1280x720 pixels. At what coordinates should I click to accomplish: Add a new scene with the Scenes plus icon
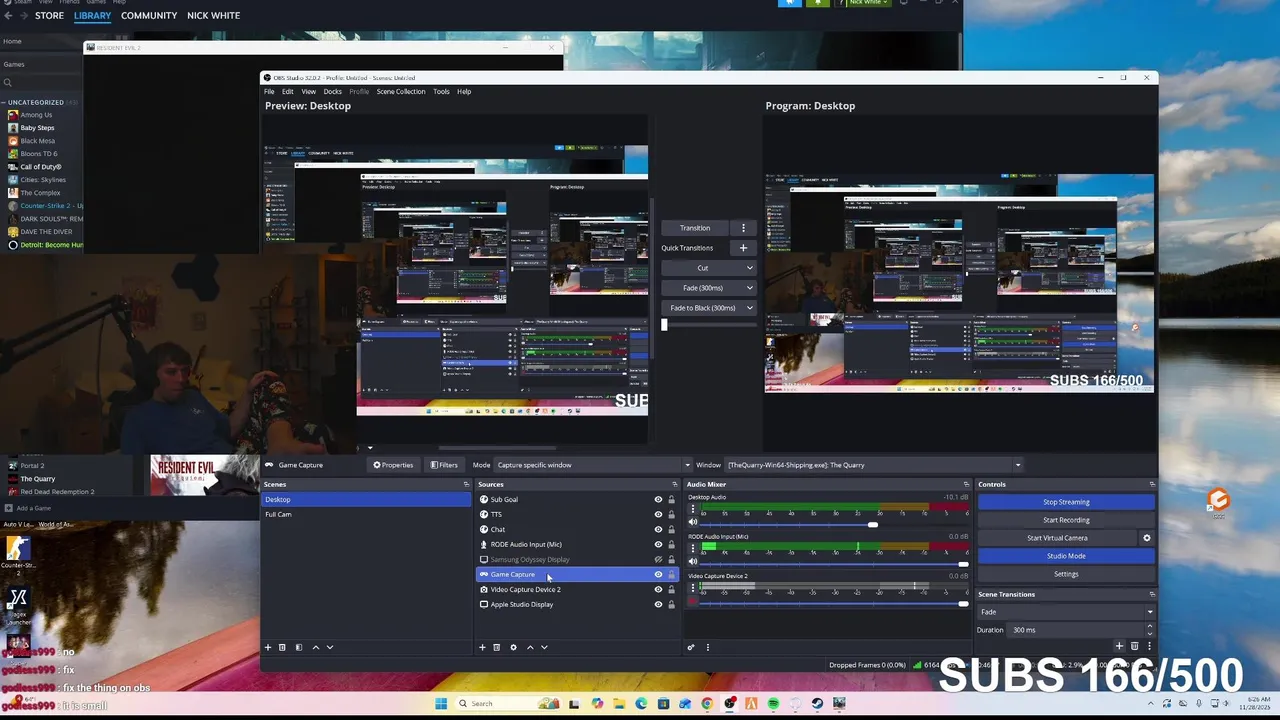click(x=268, y=647)
